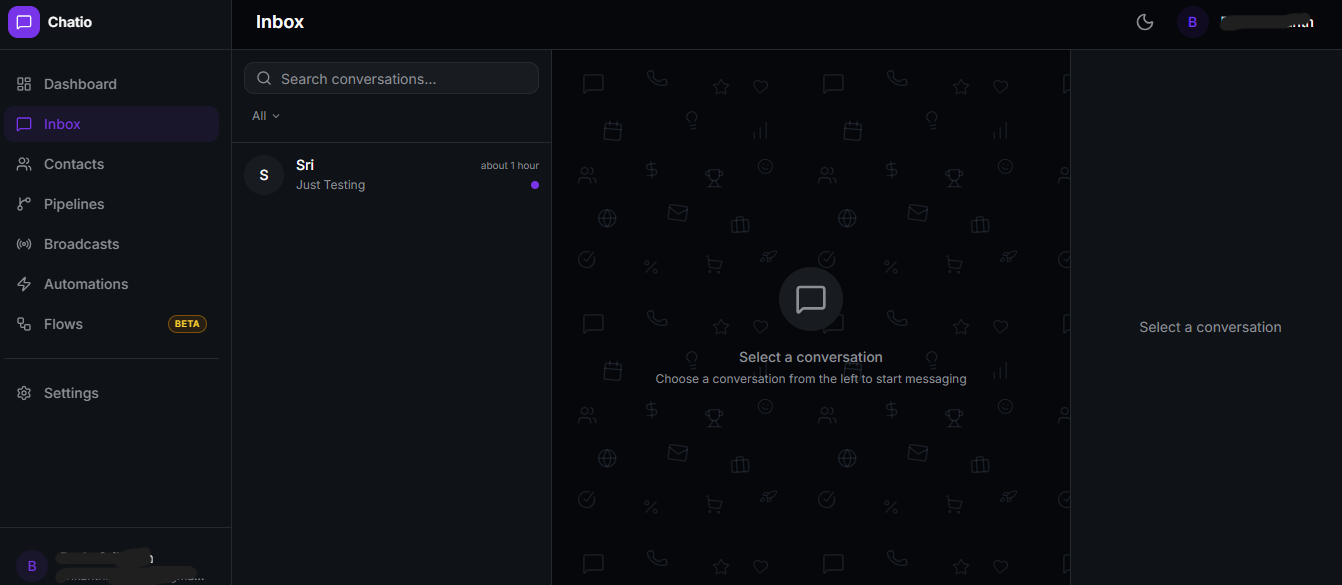Select Inbox in the sidebar

111,124
